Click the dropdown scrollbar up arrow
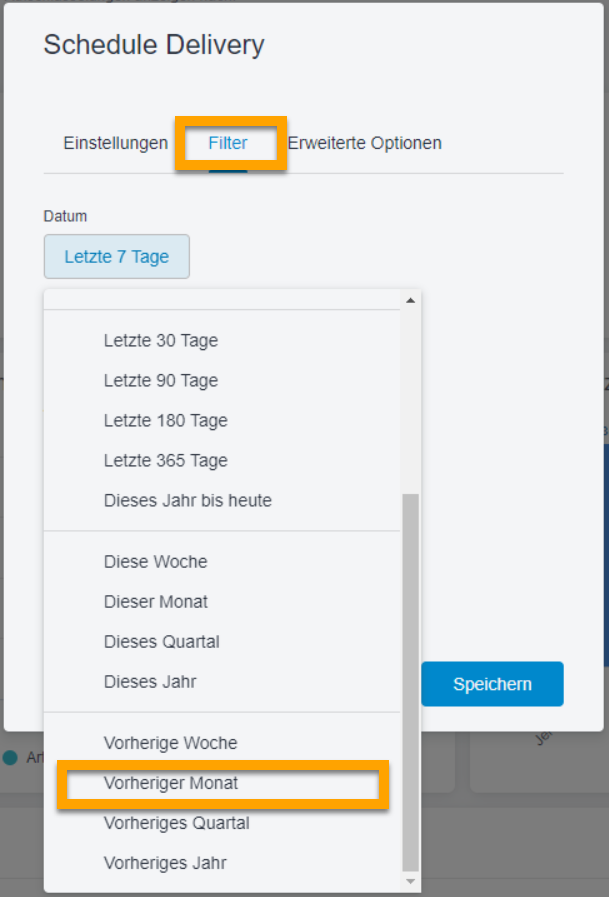This screenshot has width=609, height=897. point(410,301)
